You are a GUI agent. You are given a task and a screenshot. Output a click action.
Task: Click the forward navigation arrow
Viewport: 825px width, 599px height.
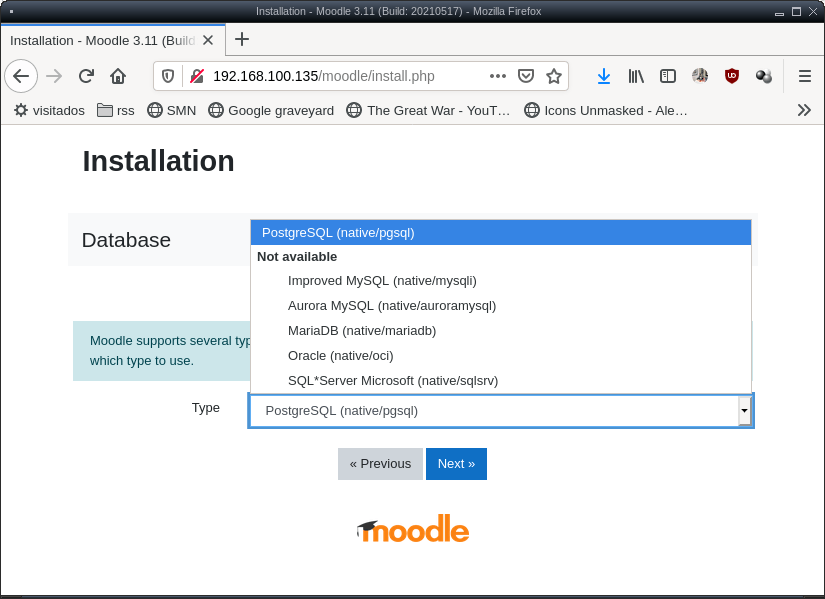coord(54,76)
